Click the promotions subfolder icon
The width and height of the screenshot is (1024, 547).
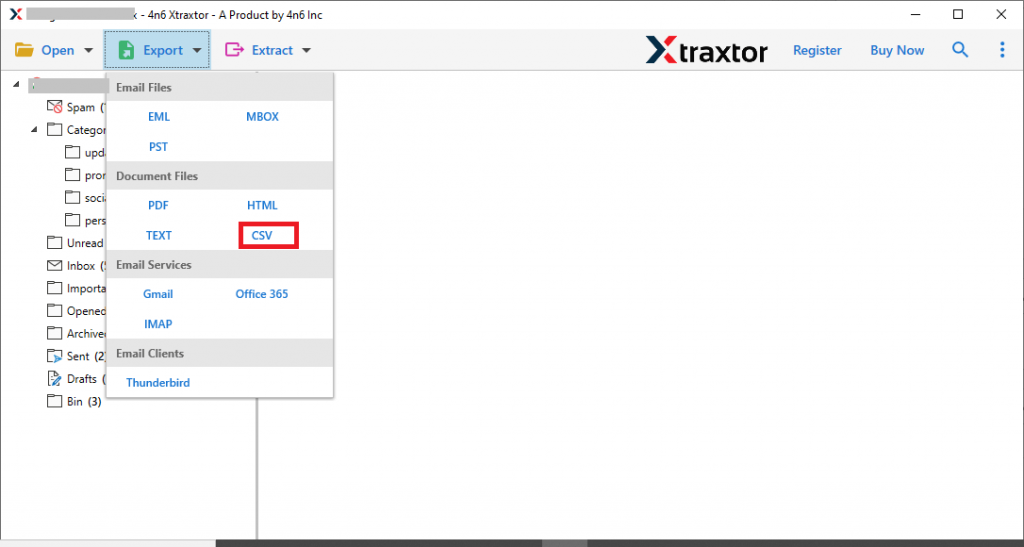[x=72, y=175]
